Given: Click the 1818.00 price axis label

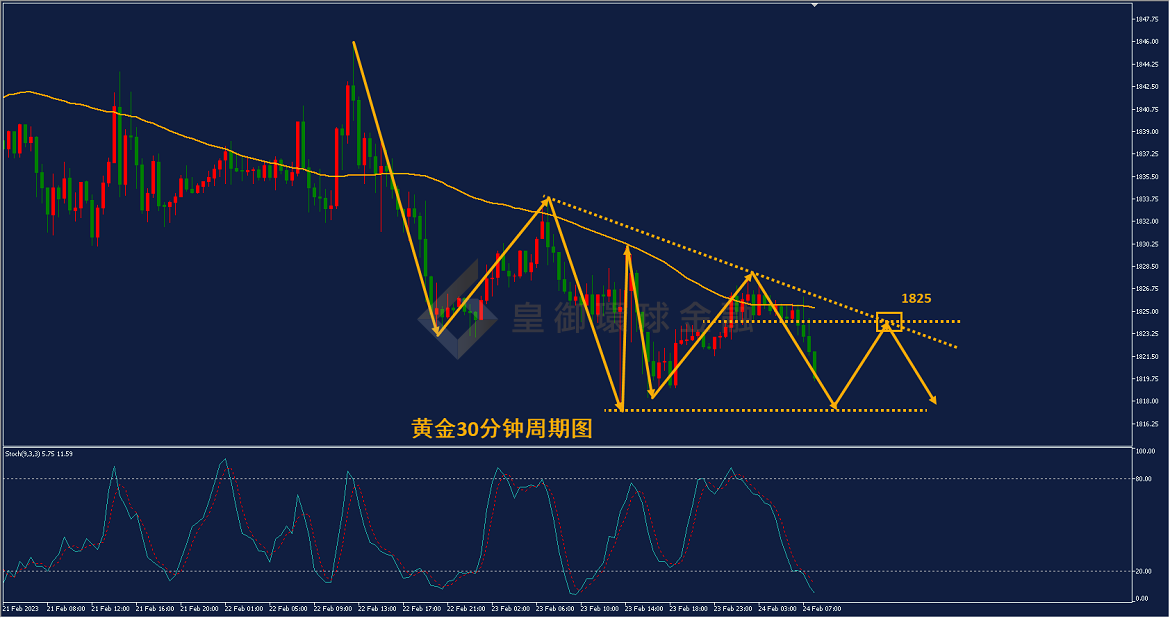Looking at the screenshot, I should [x=1148, y=402].
